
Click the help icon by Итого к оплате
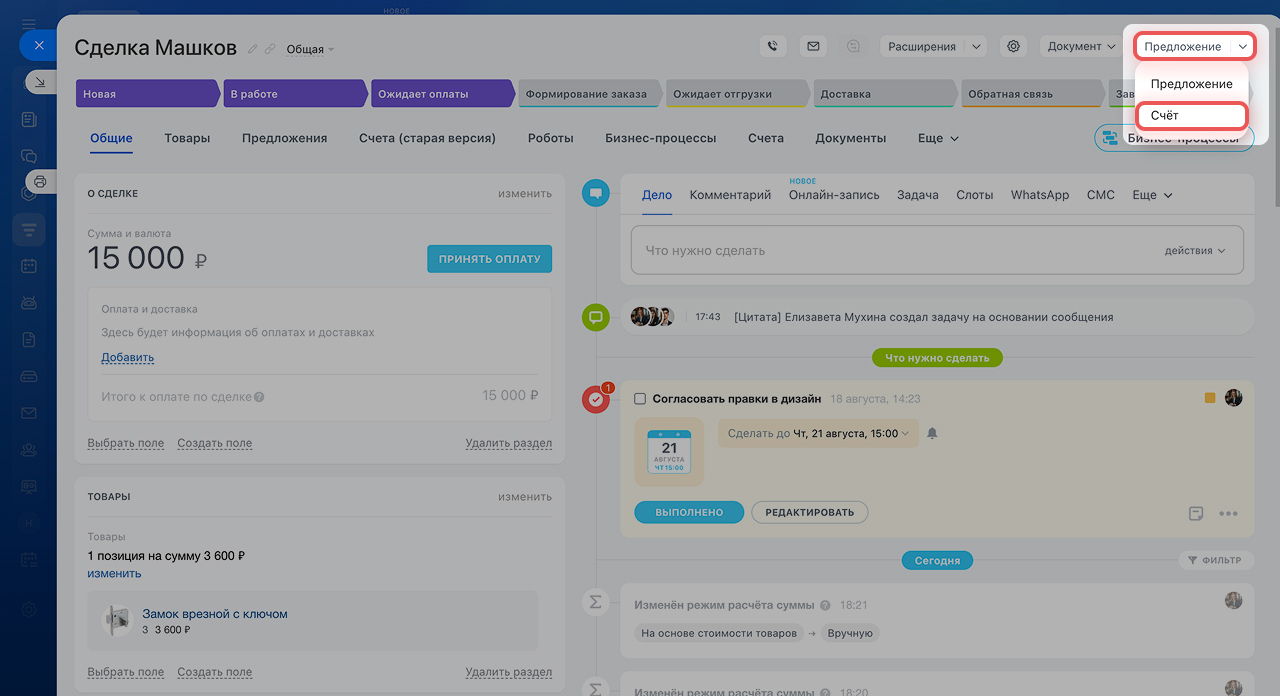click(x=259, y=397)
